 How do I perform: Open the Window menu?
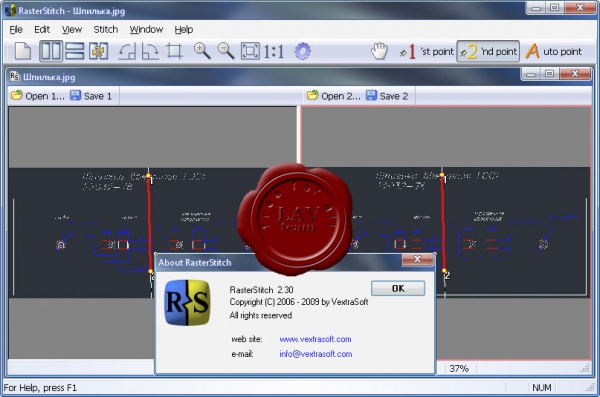pos(146,29)
